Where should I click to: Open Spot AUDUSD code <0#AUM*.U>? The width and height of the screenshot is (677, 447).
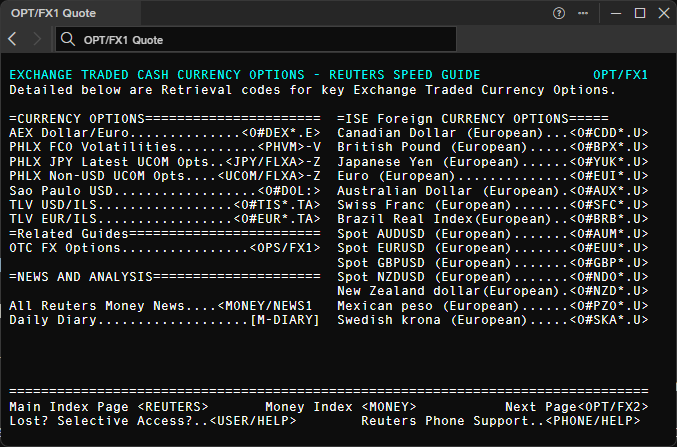(x=609, y=234)
